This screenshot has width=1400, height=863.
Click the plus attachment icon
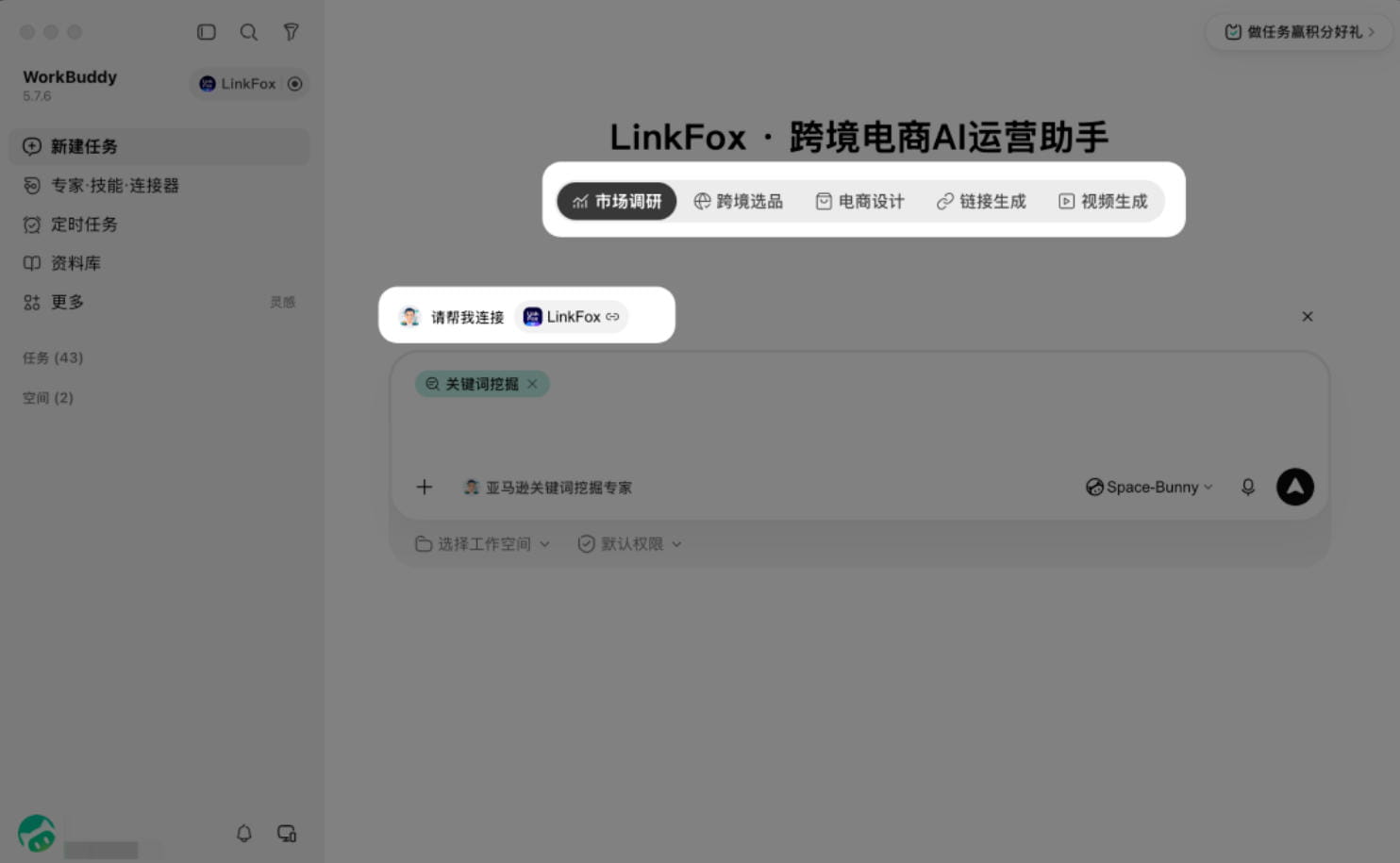pyautogui.click(x=425, y=488)
